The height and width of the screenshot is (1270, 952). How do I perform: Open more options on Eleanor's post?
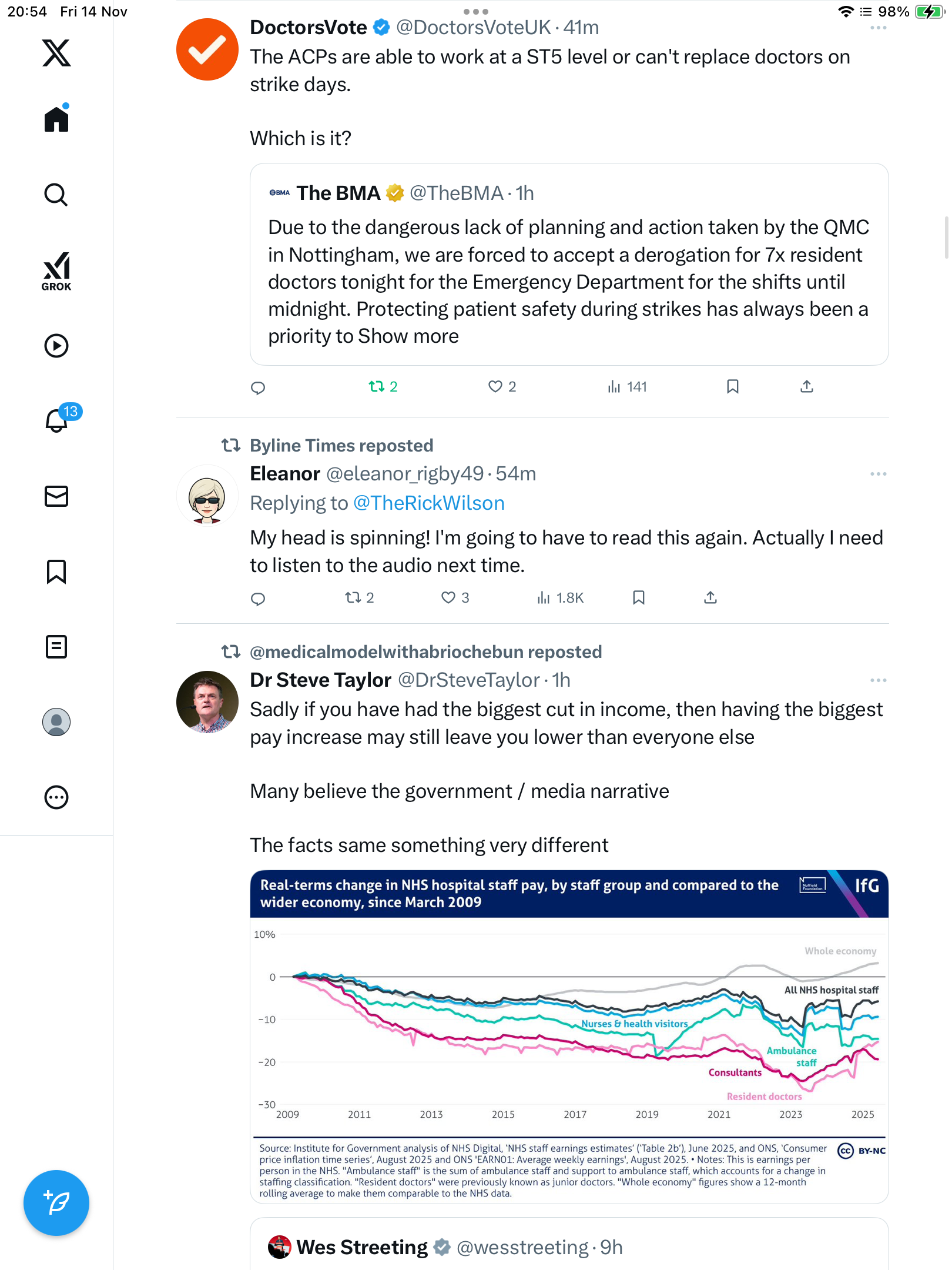coord(878,474)
